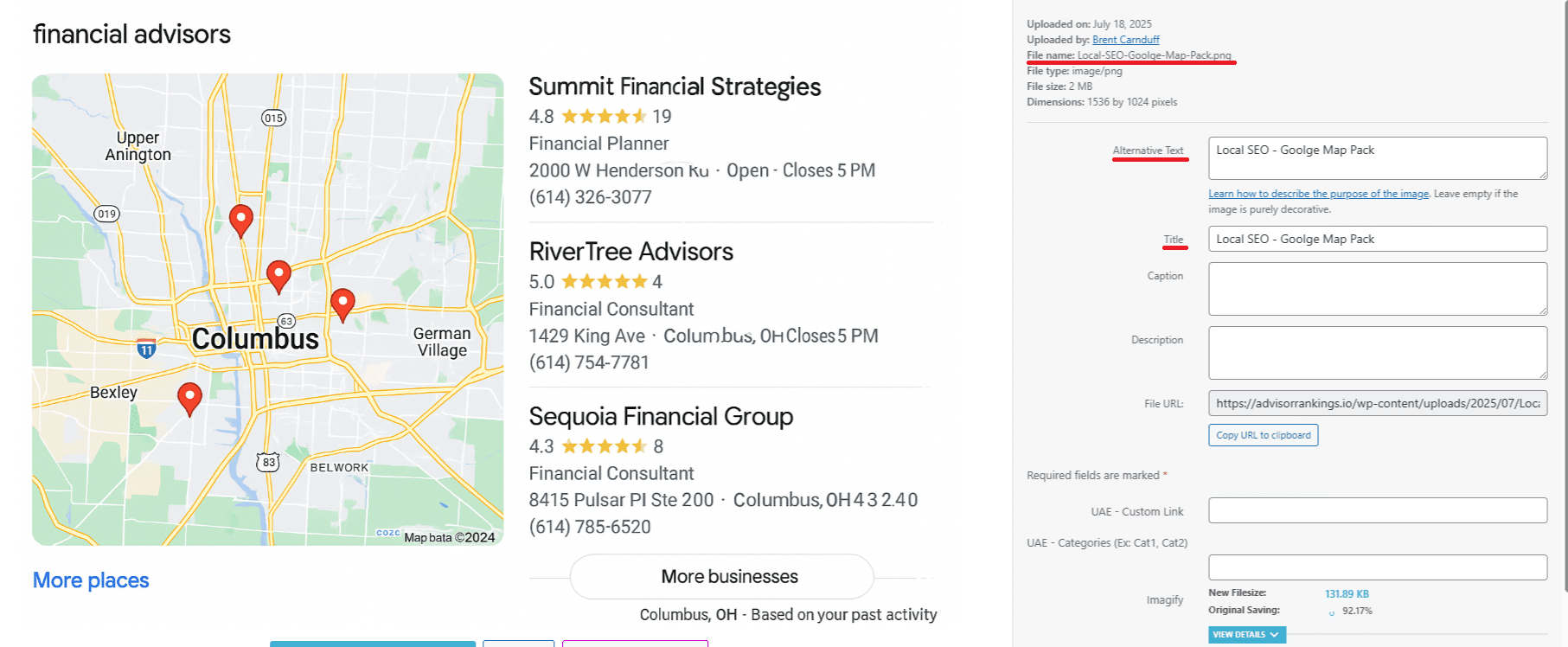Click the 'Uploaded on: July 18, 2025' text
This screenshot has height=647, width=1568.
coord(1089,24)
